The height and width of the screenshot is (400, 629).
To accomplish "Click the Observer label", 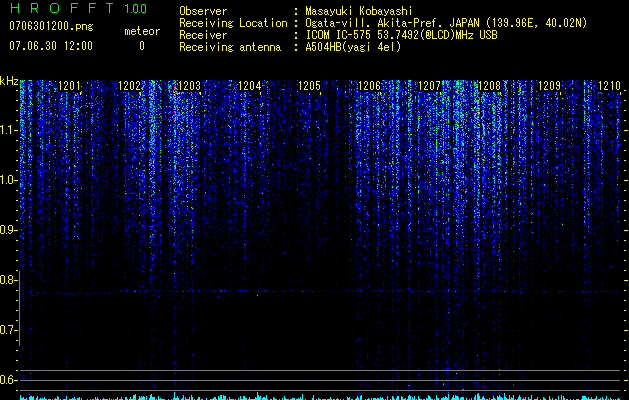I will click(x=203, y=11).
